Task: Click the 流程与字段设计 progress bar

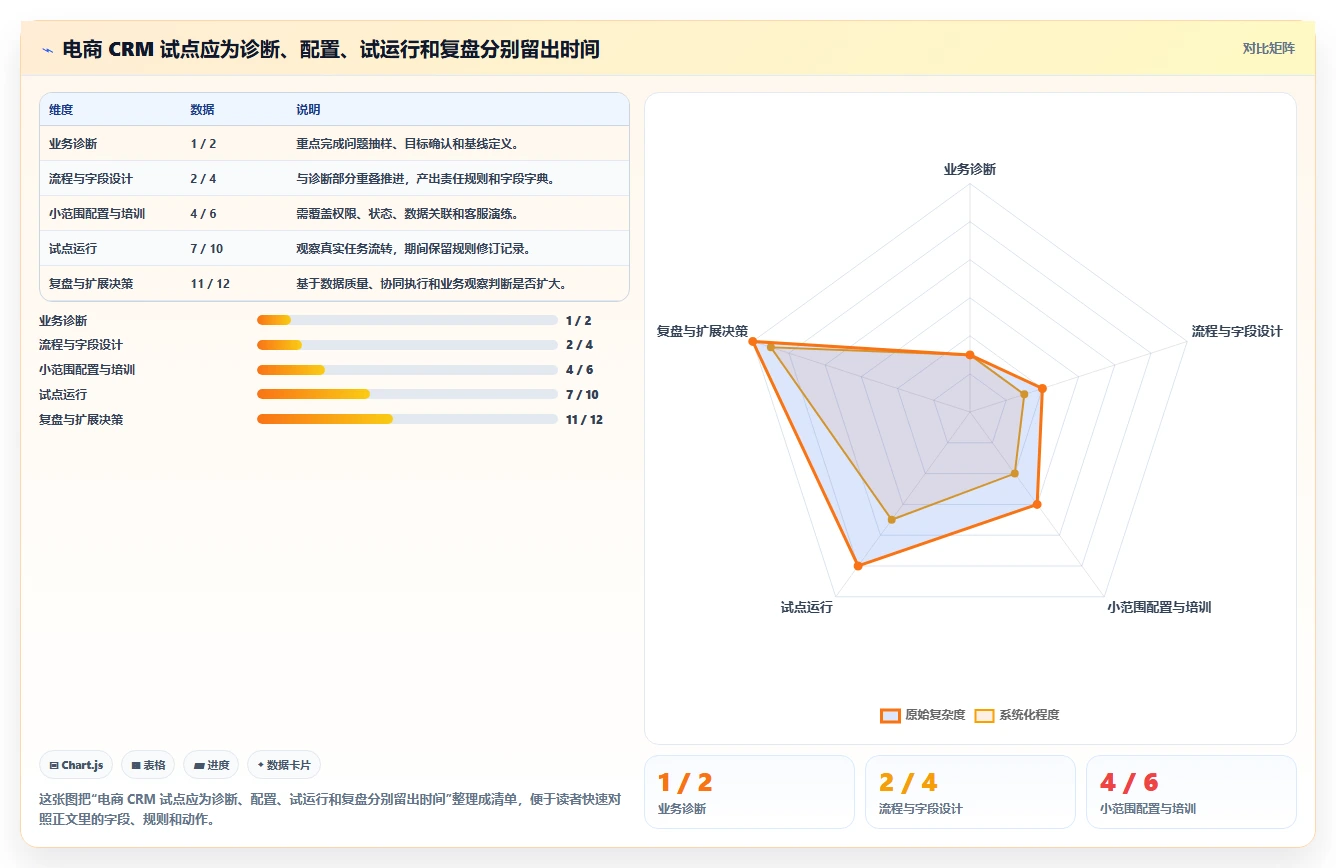Action: [x=407, y=345]
